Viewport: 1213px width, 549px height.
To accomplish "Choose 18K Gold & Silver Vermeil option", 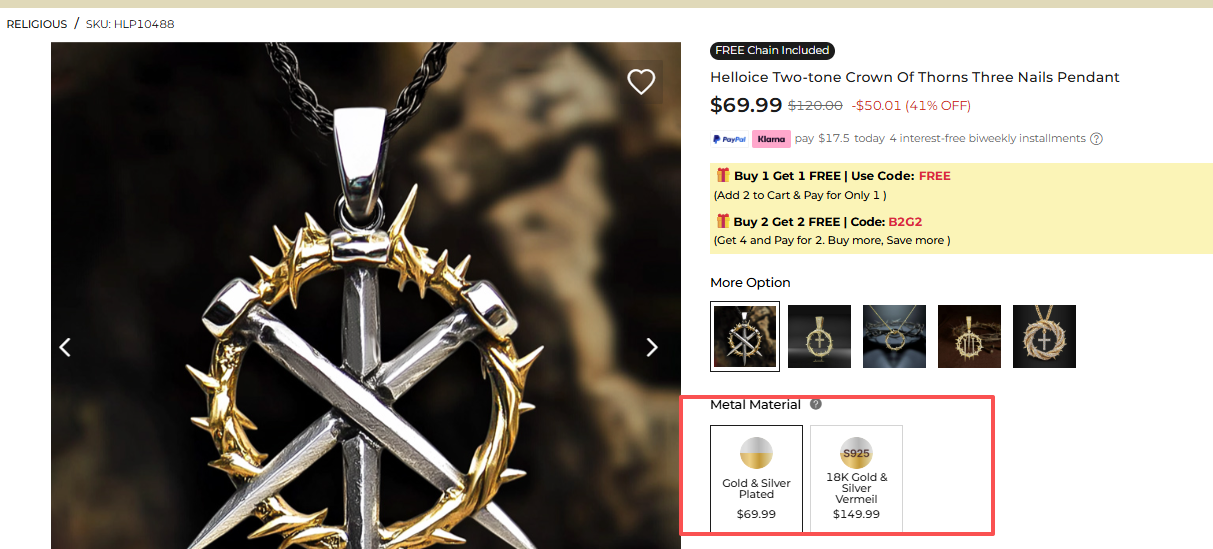I will 856,479.
